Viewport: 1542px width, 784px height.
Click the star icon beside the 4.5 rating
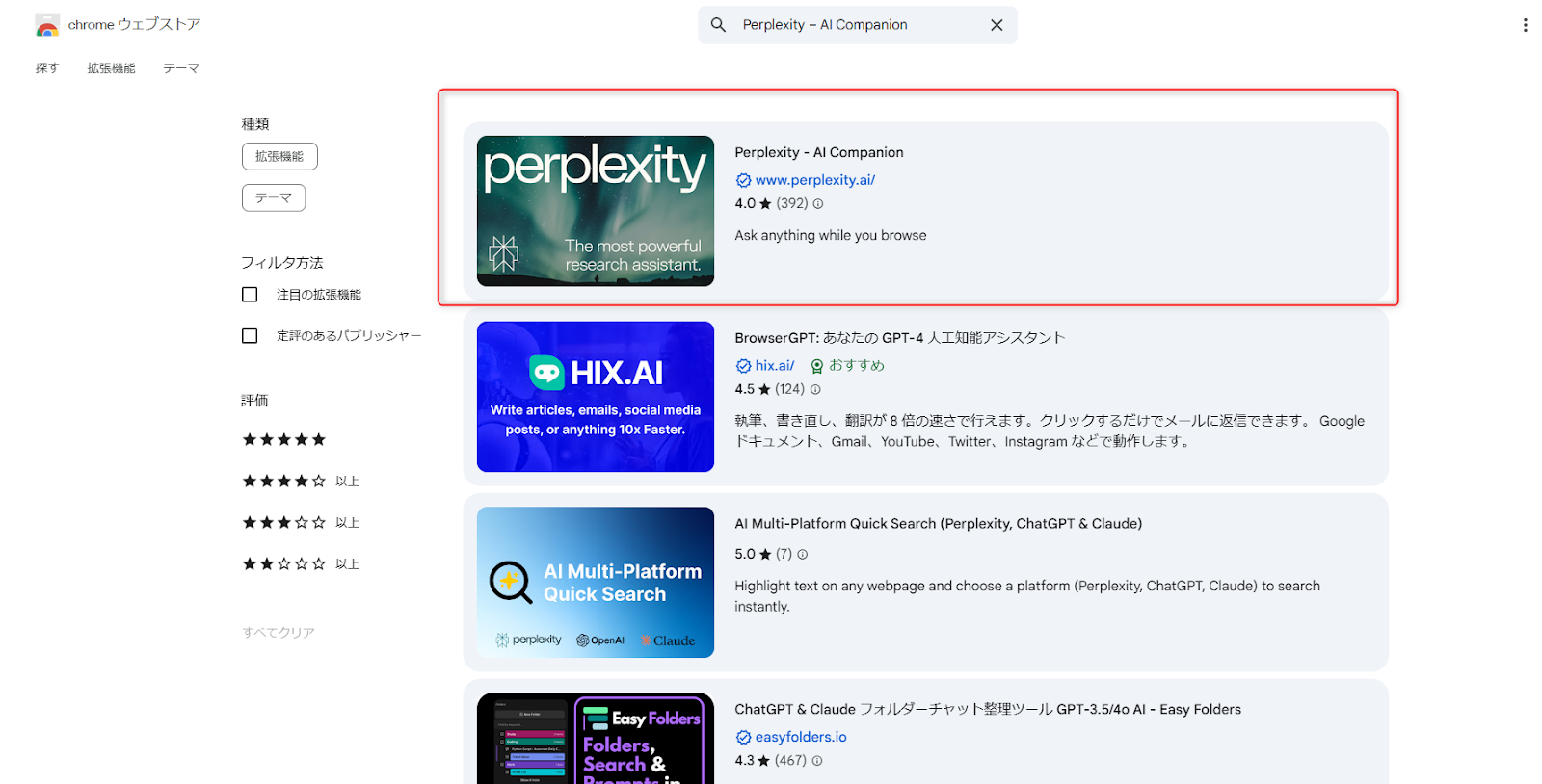(765, 390)
